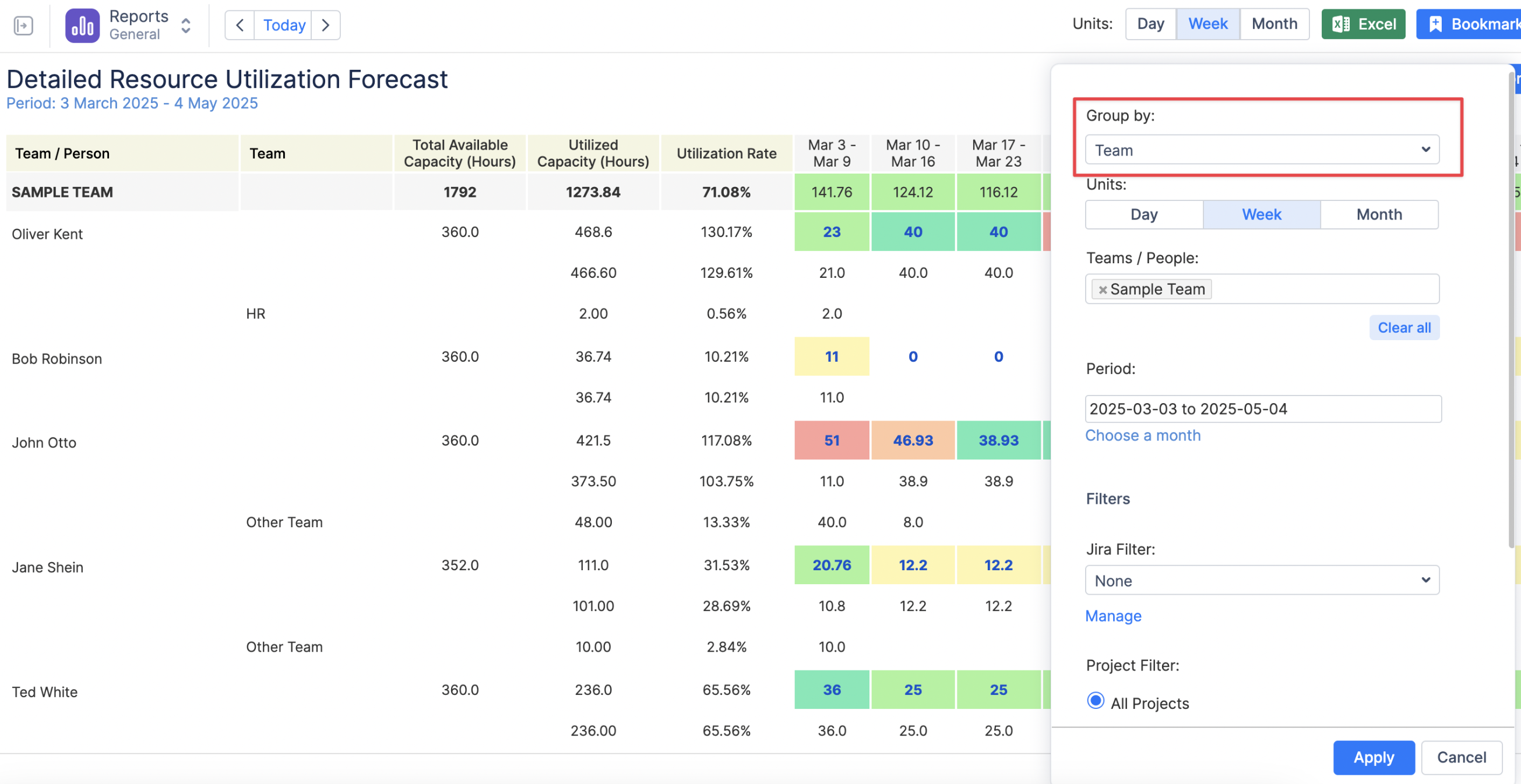Screen dimensions: 1521x784
Task: Click the Period date range field
Action: tap(1262, 408)
